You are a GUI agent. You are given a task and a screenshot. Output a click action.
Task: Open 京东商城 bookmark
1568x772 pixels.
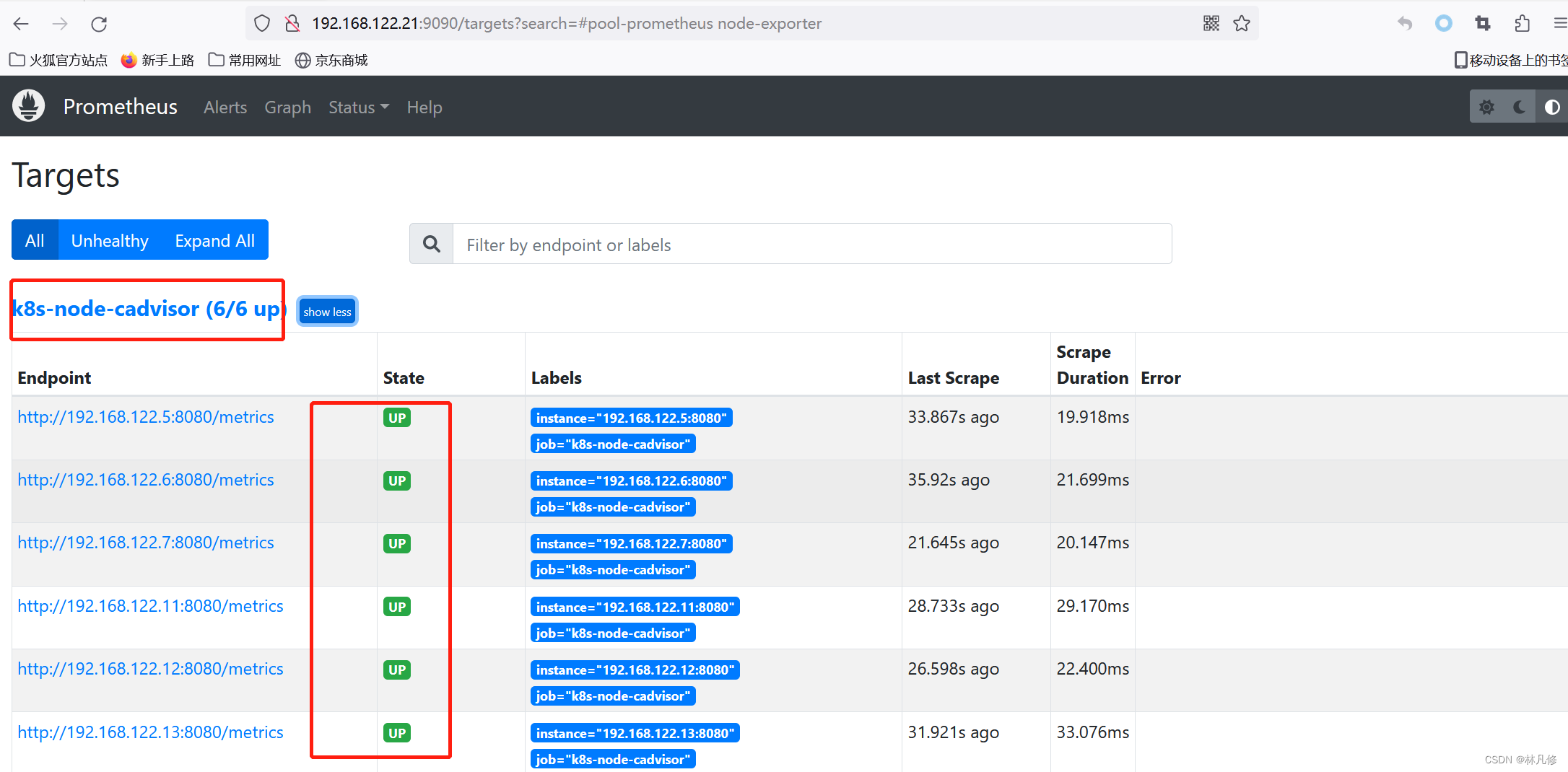(332, 60)
